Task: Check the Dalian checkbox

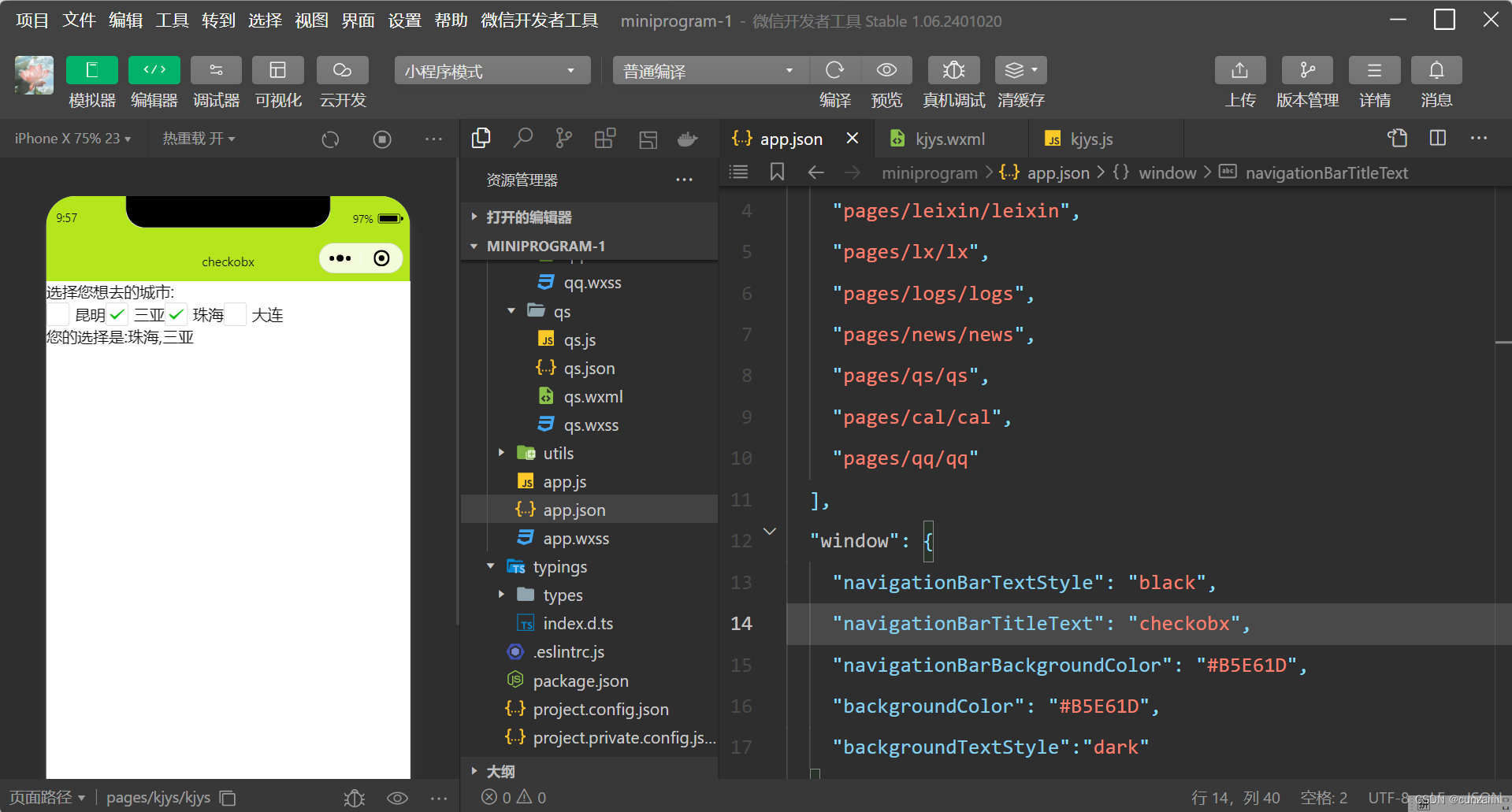Action: point(236,314)
